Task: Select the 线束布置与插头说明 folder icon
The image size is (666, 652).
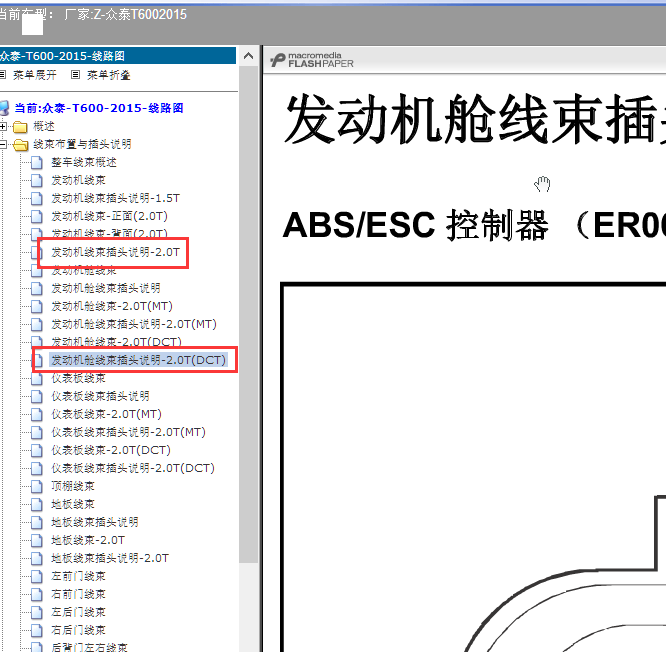Action: pyautogui.click(x=20, y=145)
